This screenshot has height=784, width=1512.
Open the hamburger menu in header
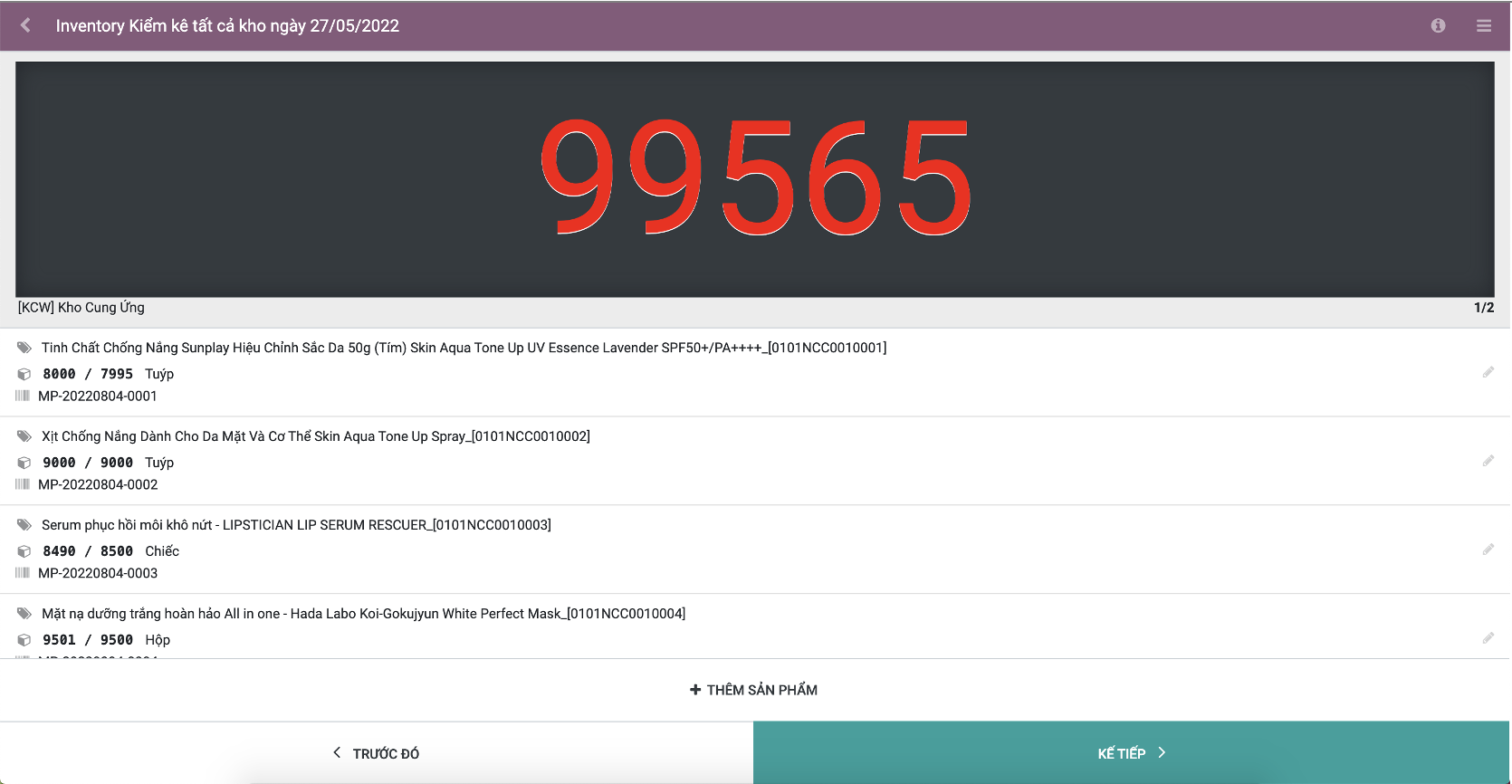[x=1484, y=26]
